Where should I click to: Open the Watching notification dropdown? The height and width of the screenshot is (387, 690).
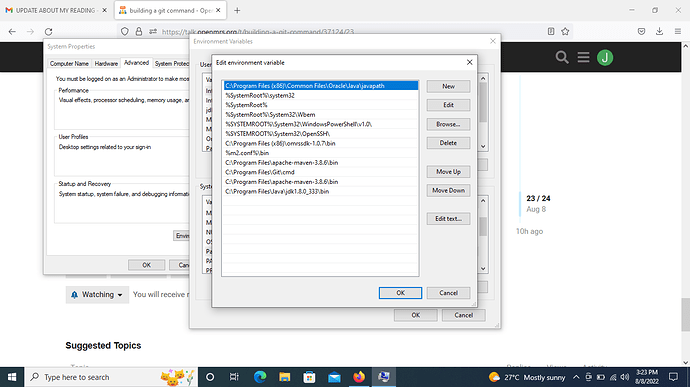97,295
